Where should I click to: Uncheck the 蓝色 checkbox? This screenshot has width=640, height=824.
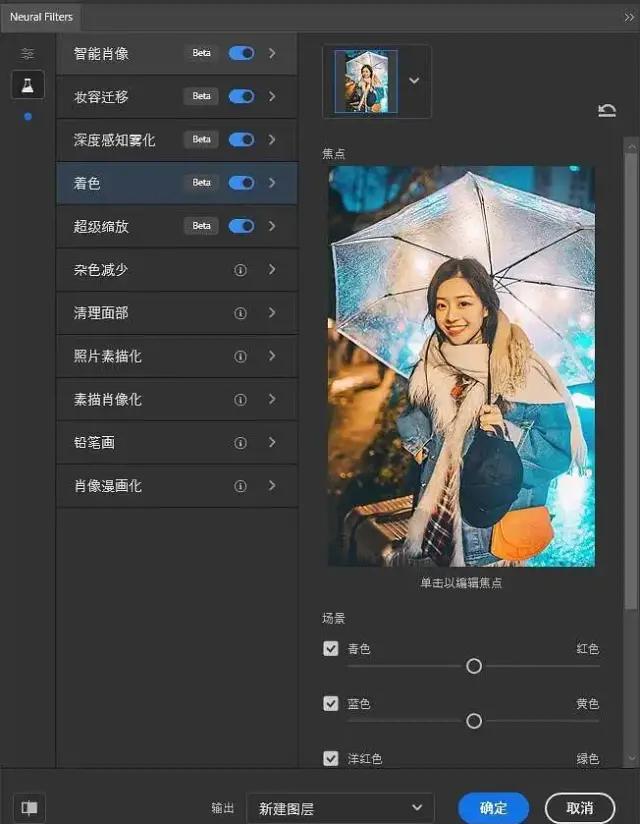331,703
